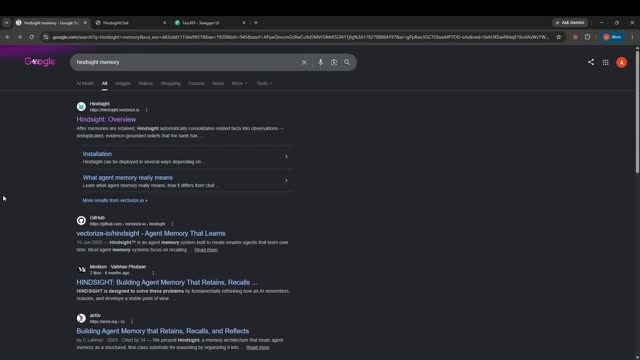Open Google apps grid icon
Image resolution: width=640 pixels, height=360 pixels.
tap(605, 62)
